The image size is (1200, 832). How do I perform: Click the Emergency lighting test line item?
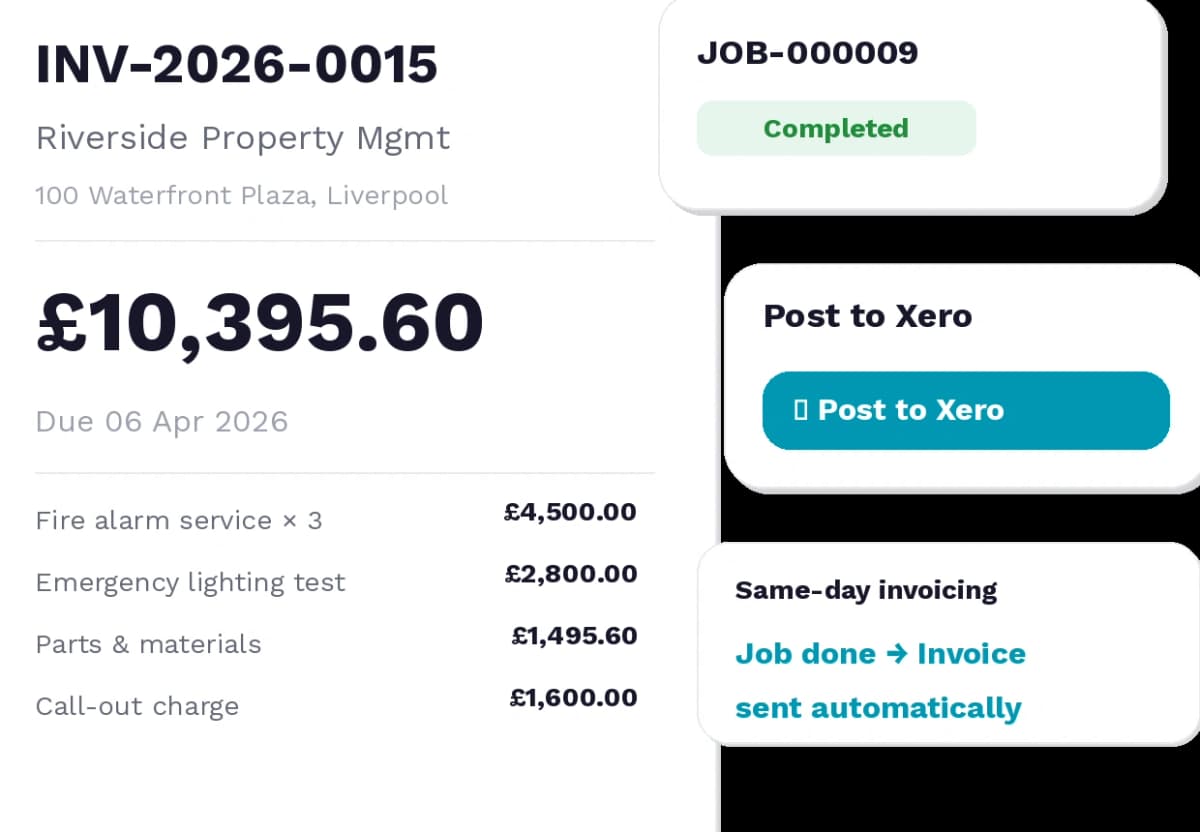pos(190,582)
